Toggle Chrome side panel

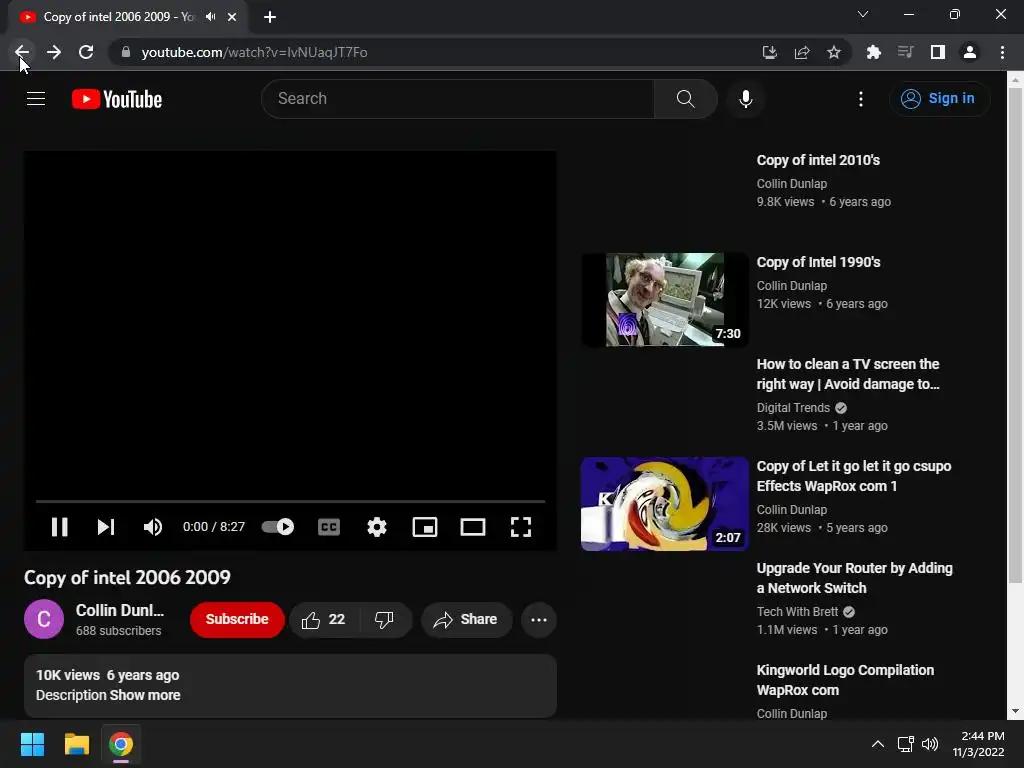(938, 52)
